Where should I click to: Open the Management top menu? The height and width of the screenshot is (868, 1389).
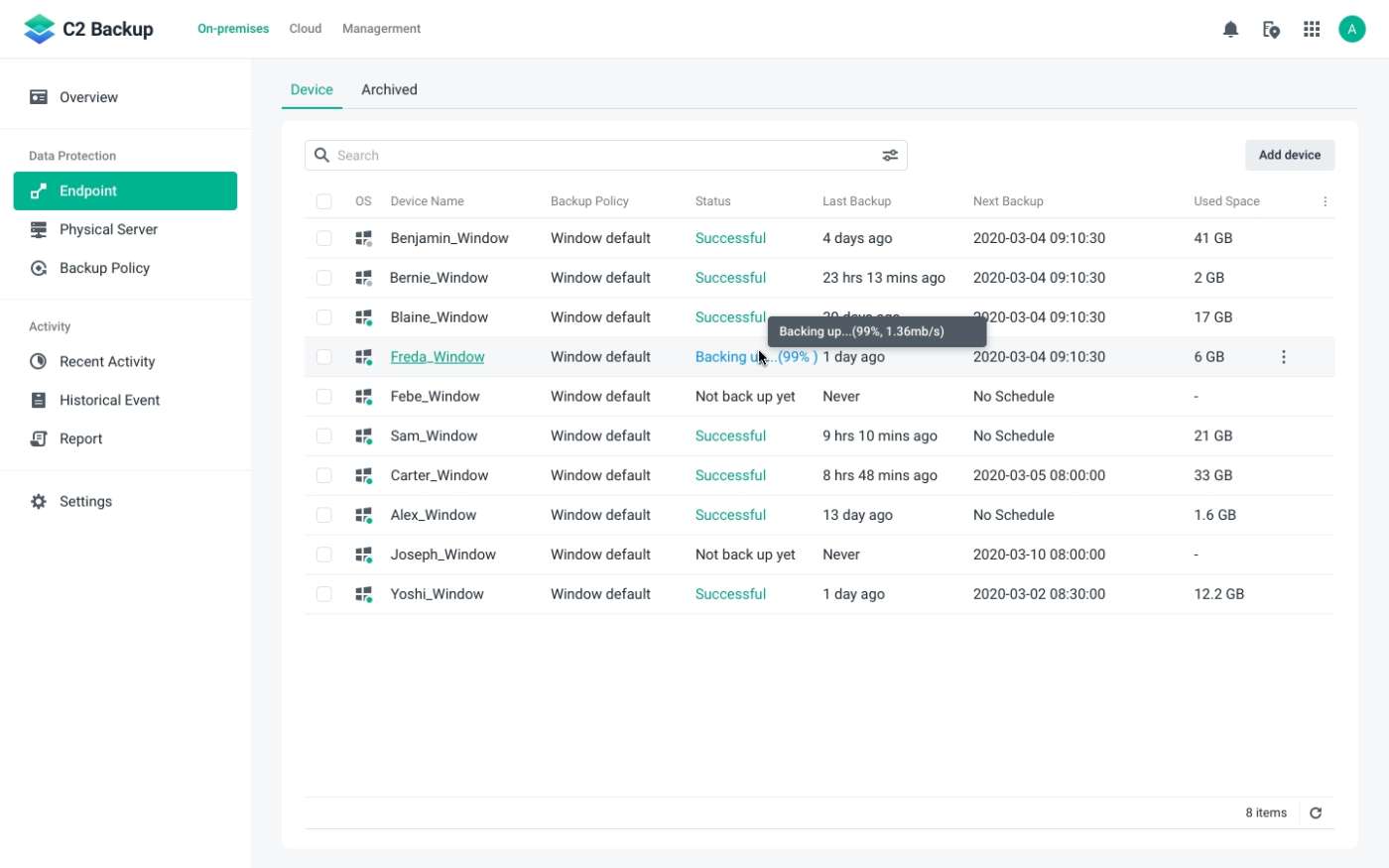tap(381, 29)
